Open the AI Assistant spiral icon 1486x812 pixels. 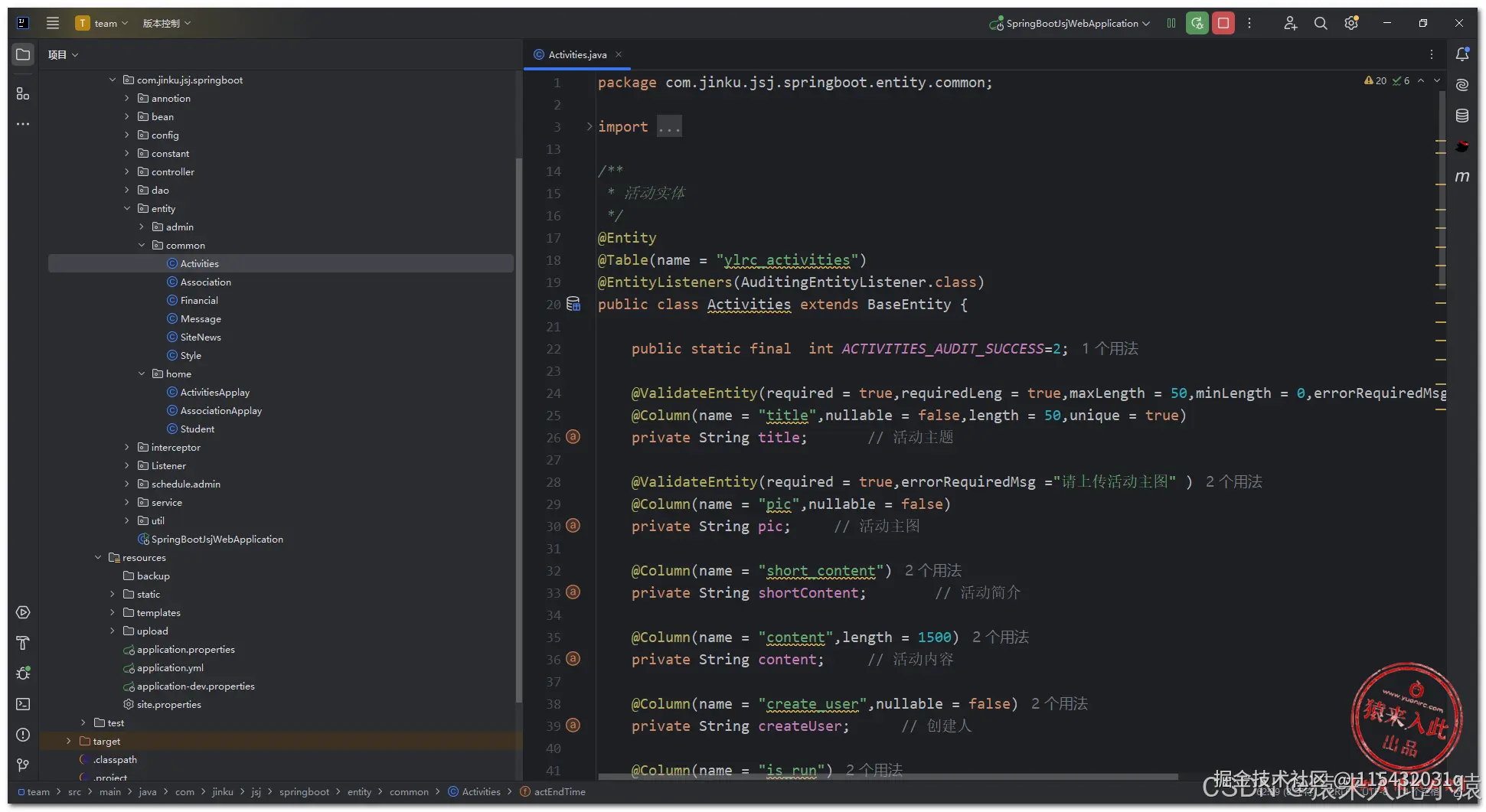click(1462, 85)
